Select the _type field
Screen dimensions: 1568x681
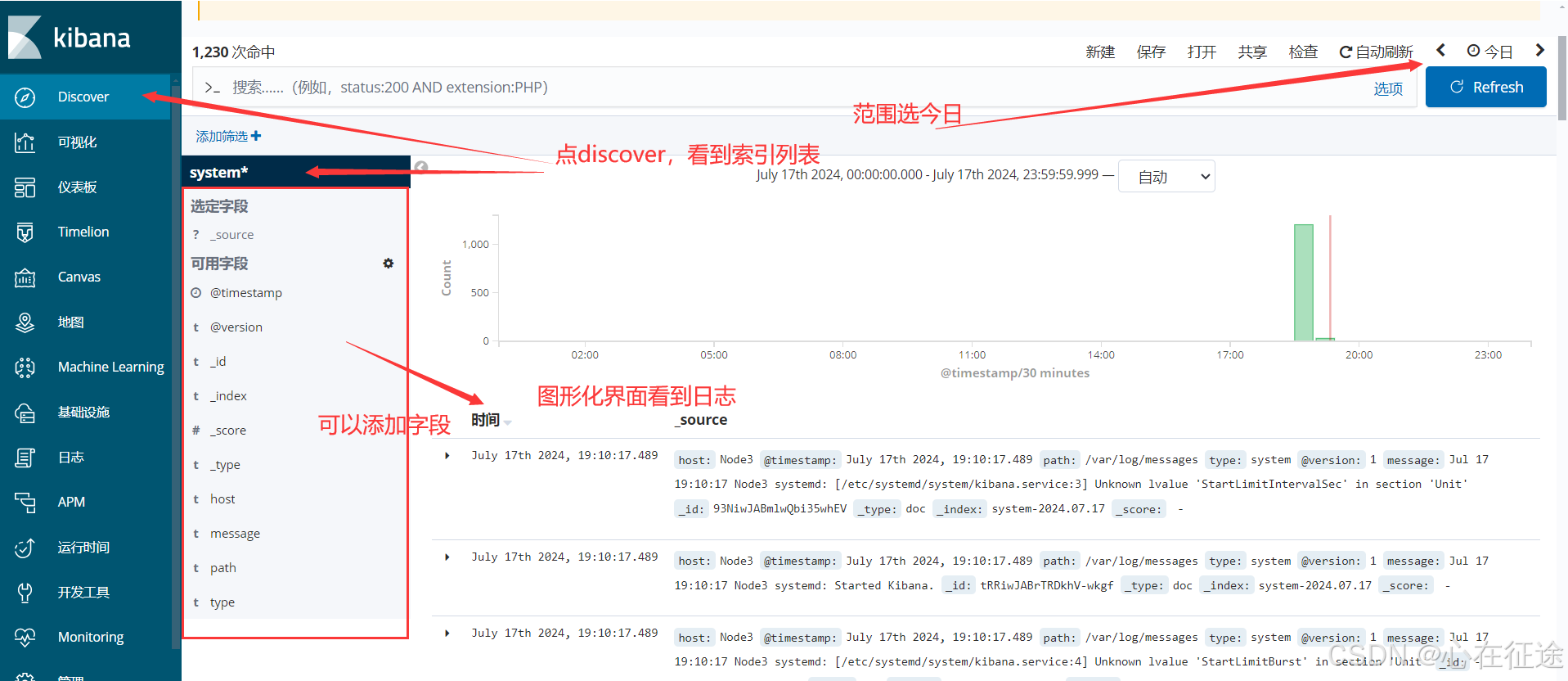point(225,465)
